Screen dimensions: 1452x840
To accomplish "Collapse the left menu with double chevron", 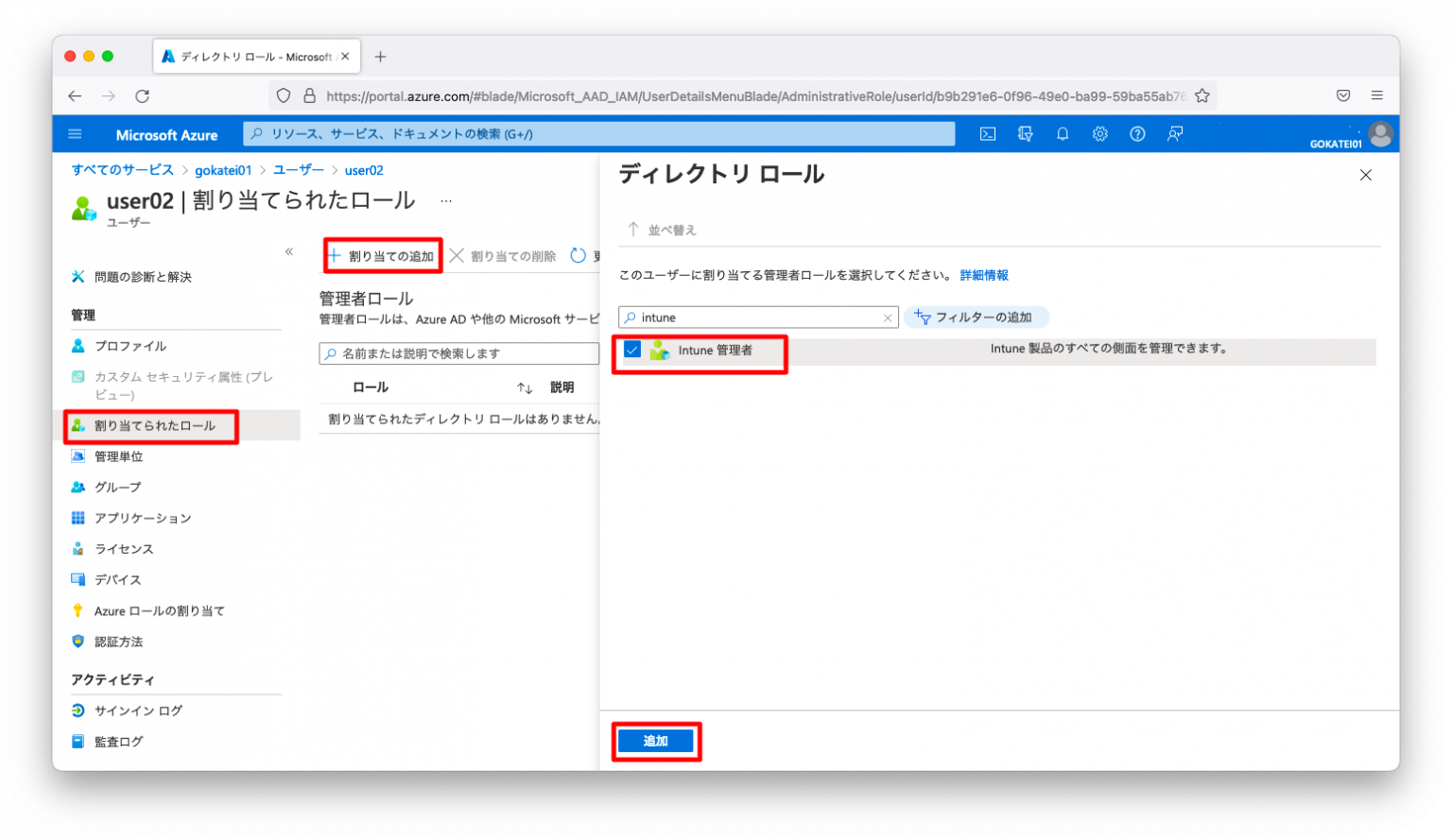I will tap(289, 251).
